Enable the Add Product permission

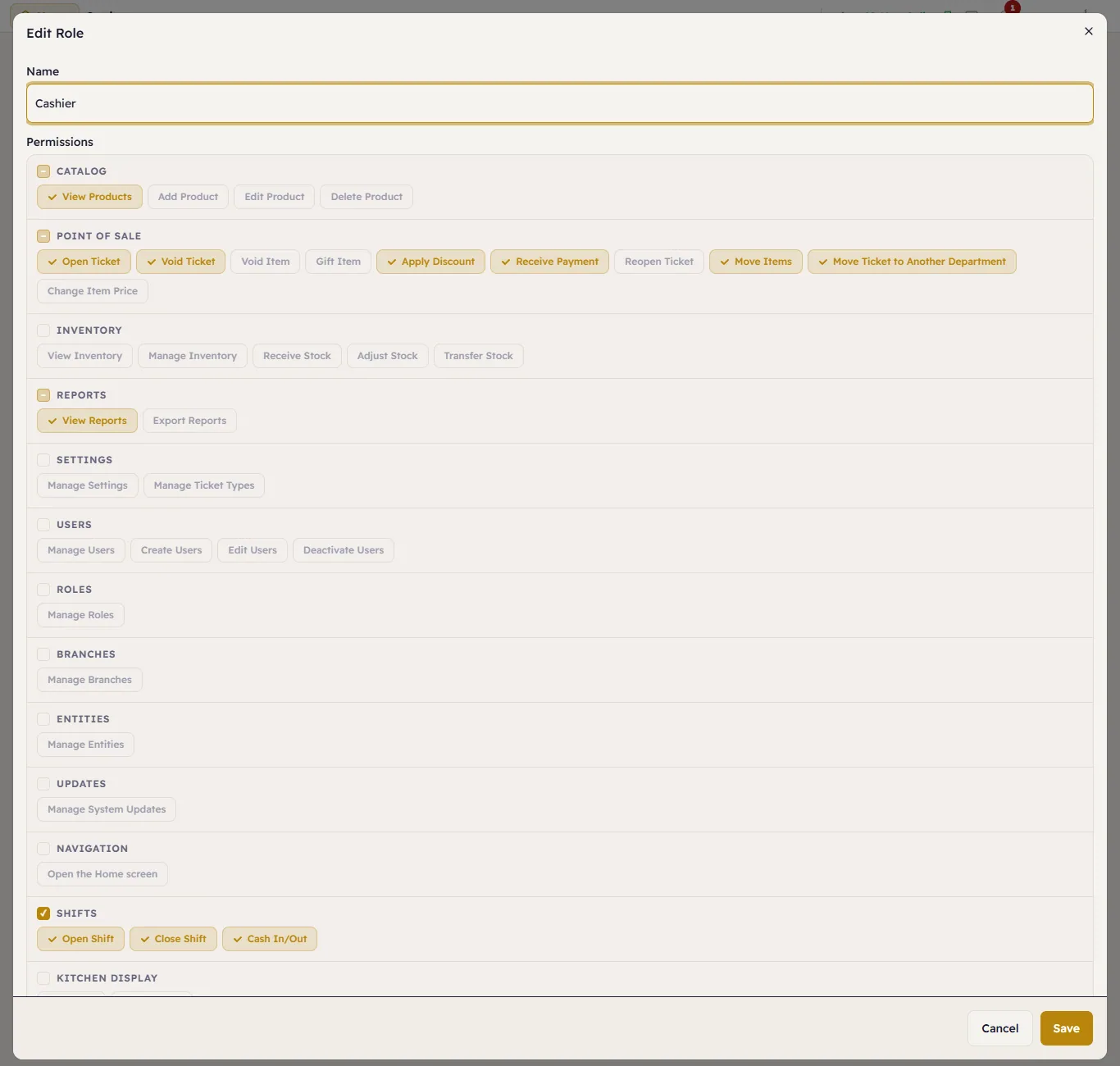[188, 197]
